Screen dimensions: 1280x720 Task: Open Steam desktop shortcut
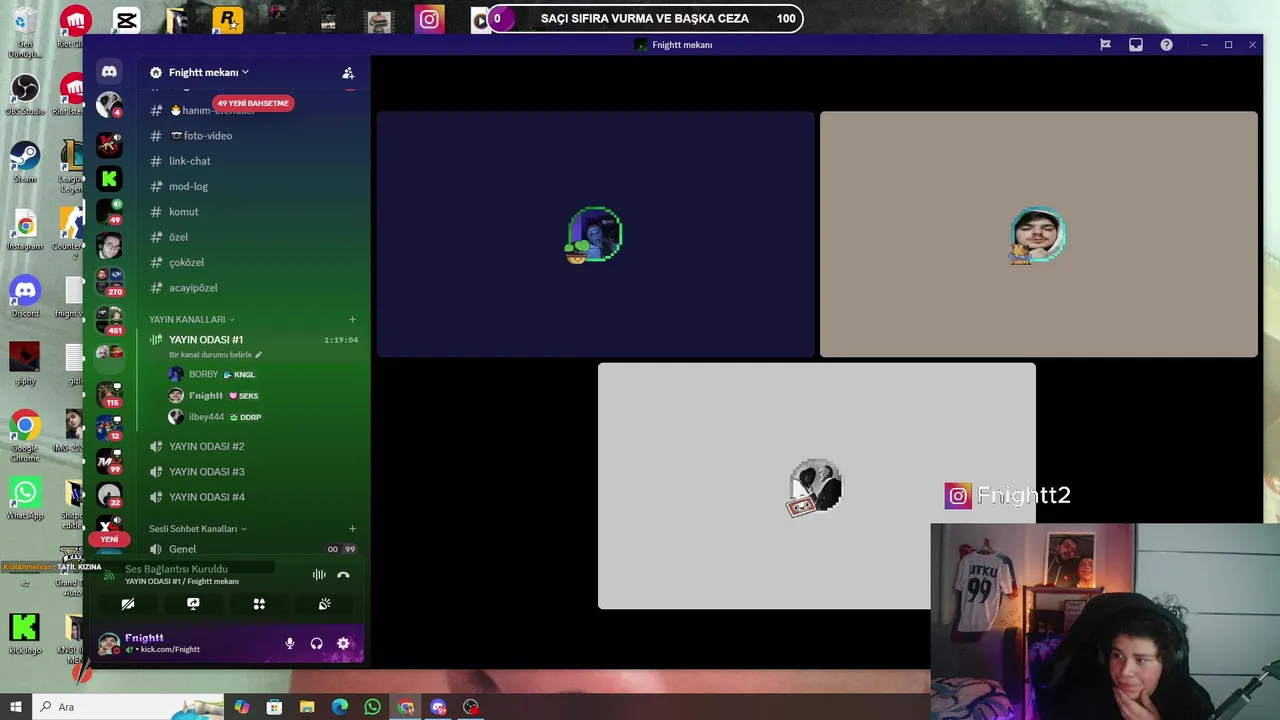(25, 162)
